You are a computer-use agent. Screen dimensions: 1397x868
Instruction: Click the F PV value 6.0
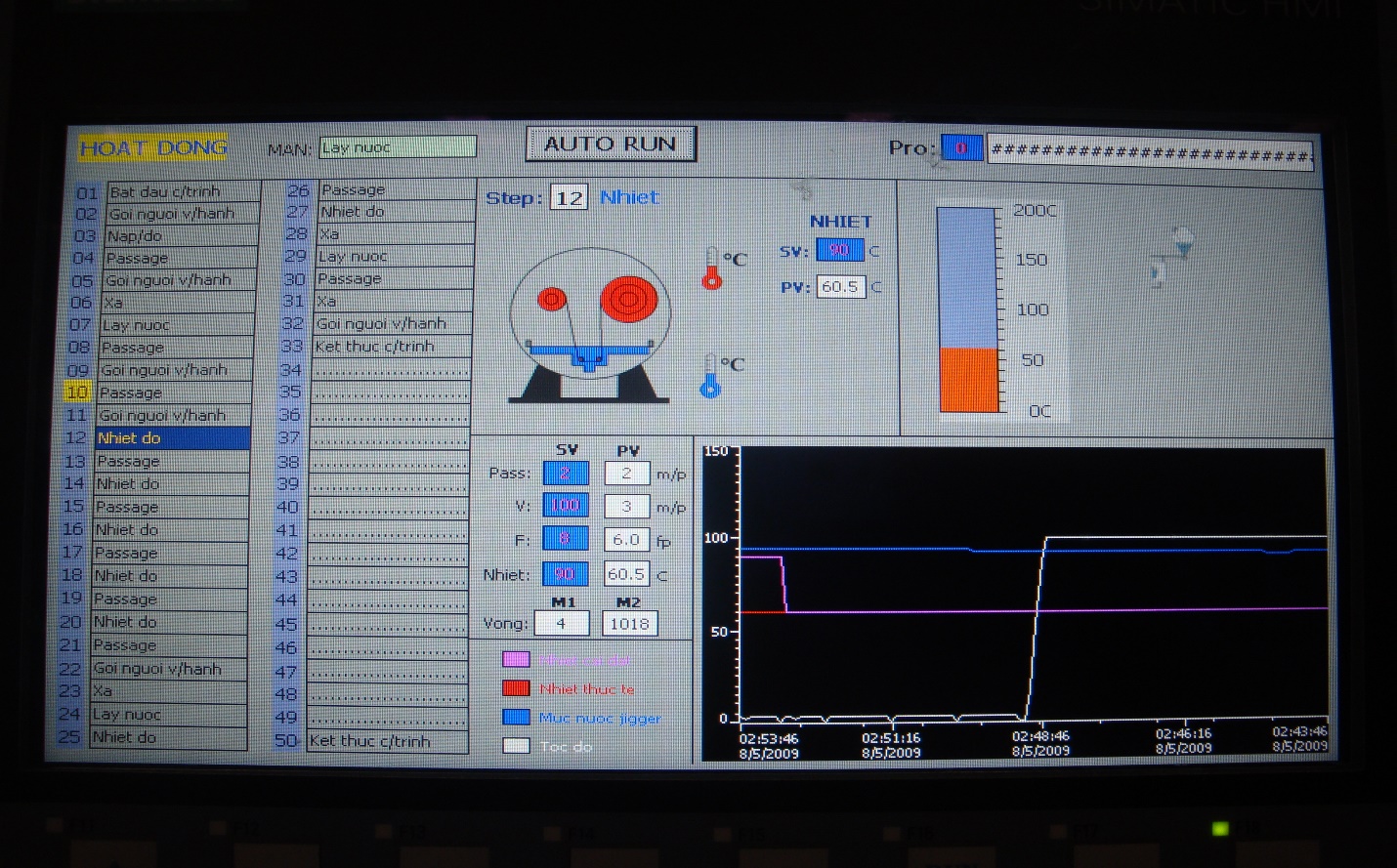[627, 540]
